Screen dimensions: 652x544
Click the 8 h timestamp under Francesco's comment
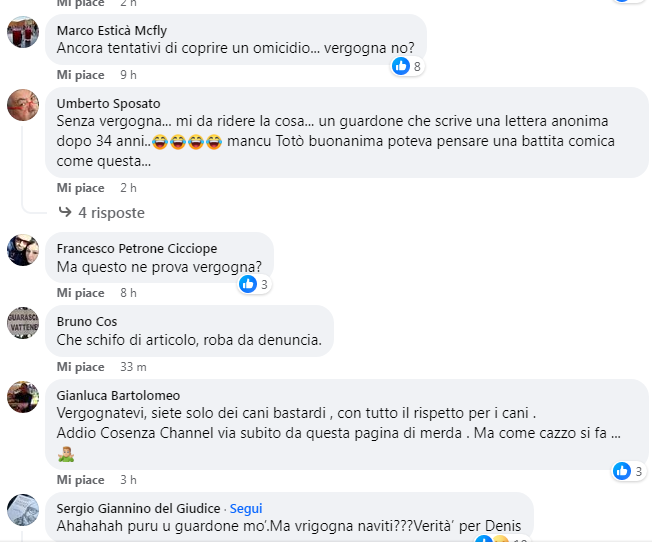click(128, 293)
